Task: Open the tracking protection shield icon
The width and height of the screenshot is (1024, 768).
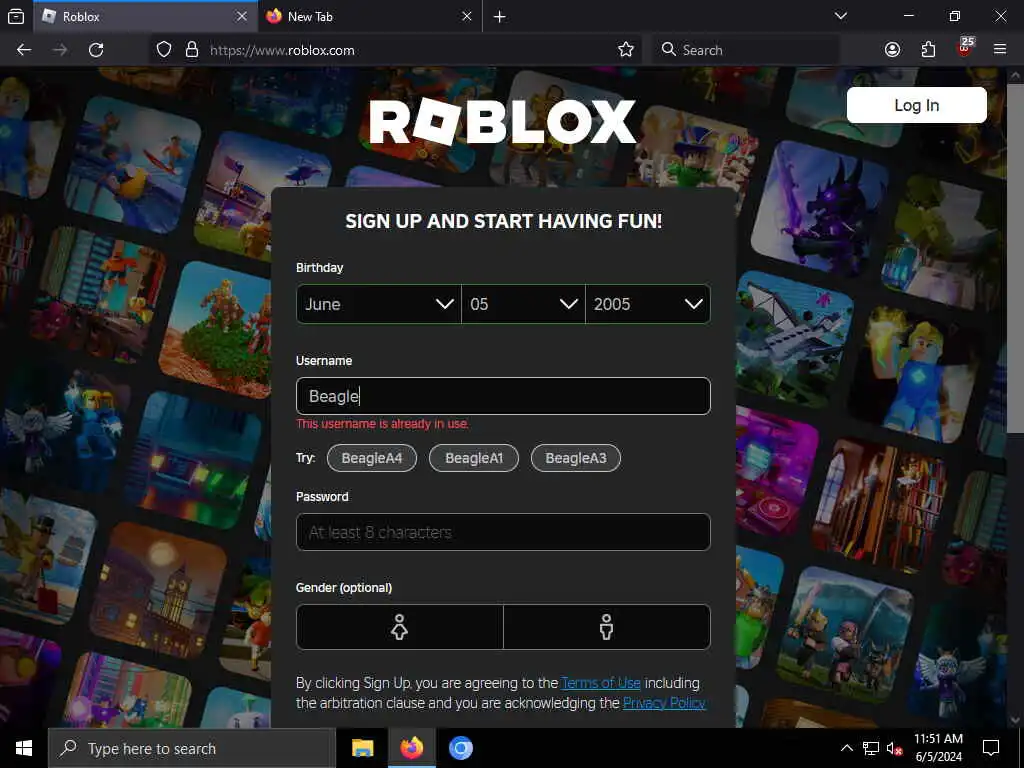Action: point(164,50)
